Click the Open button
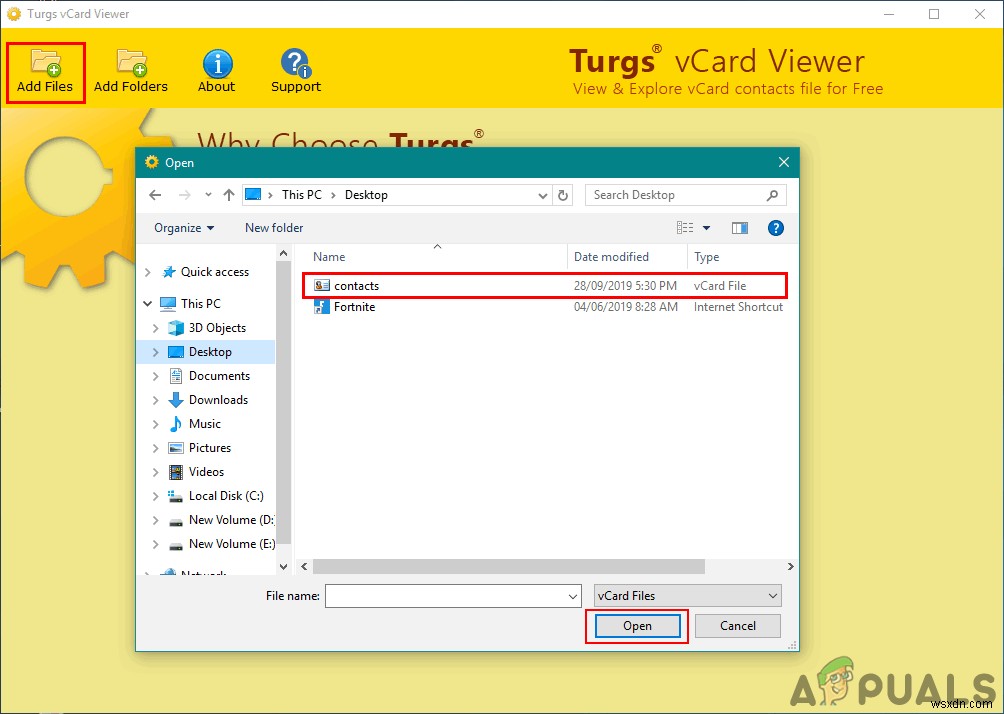This screenshot has width=1004, height=714. click(637, 626)
